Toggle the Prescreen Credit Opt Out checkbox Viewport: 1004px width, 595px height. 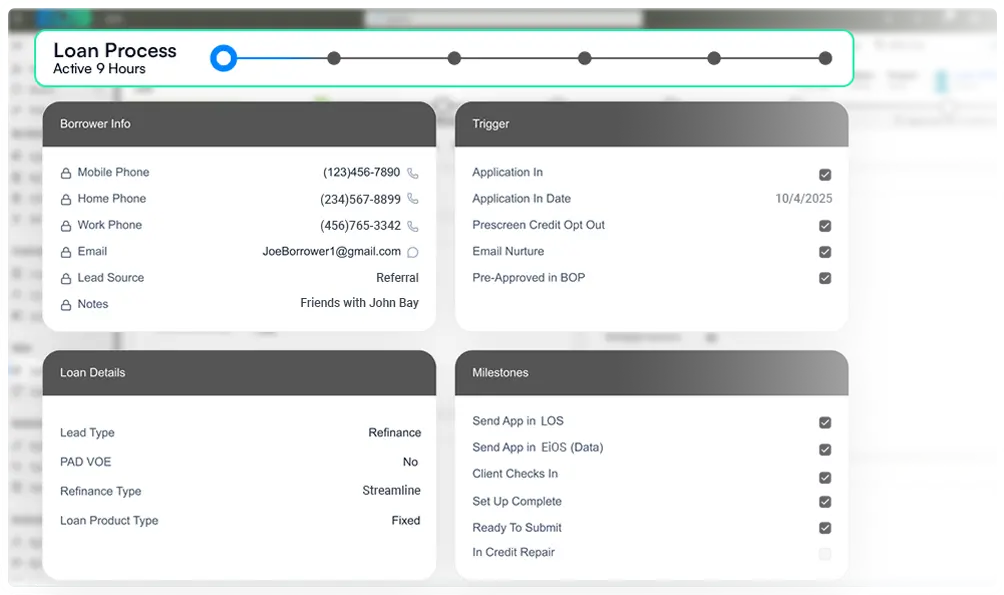coord(825,226)
